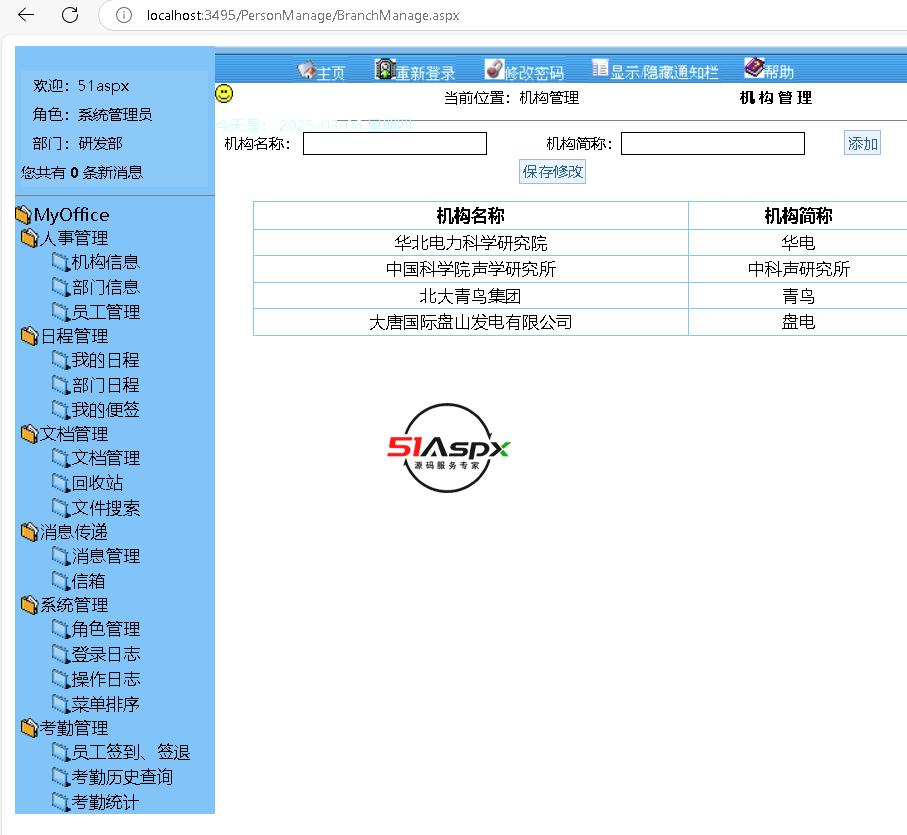Select 员工签到、签退 in the sidebar
Viewport: 907px width, 835px height.
tap(130, 753)
